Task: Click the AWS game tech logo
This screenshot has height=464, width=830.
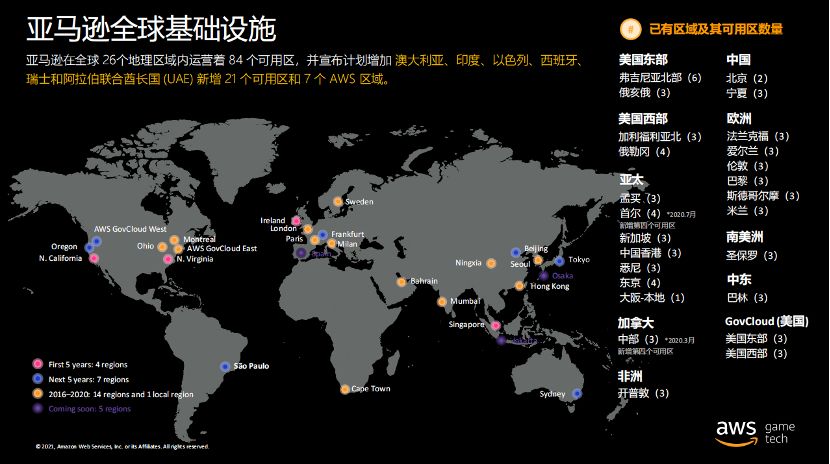Action: [755, 432]
